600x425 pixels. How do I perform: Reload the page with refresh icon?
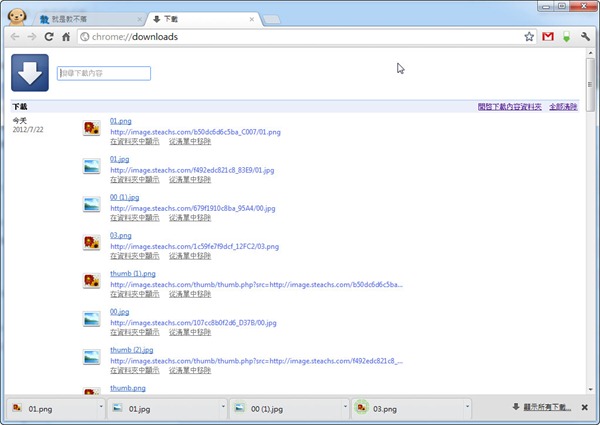[48, 37]
